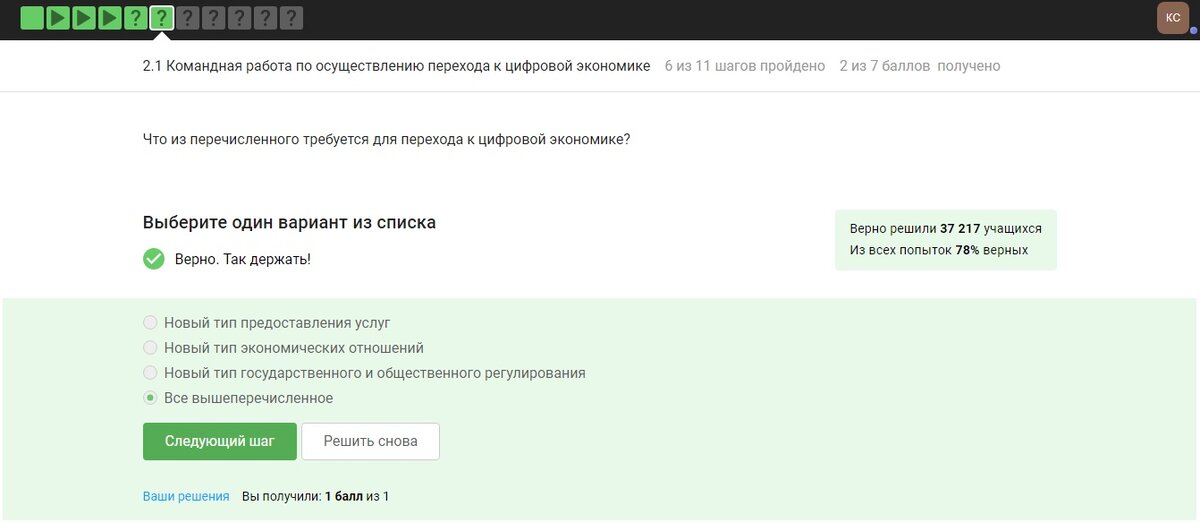Image resolution: width=1200 pixels, height=523 pixels.
Task: Go to unfinished quiz step 10
Action: point(266,18)
